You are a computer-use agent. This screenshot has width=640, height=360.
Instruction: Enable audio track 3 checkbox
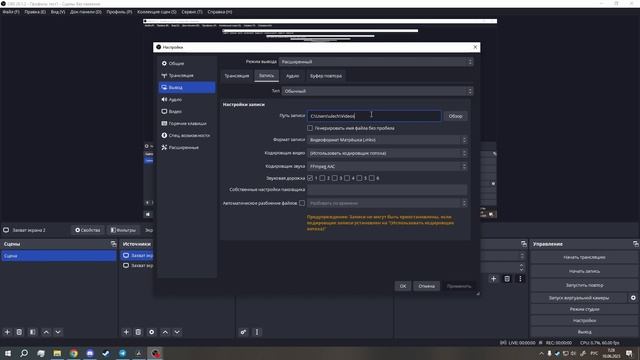pos(335,178)
